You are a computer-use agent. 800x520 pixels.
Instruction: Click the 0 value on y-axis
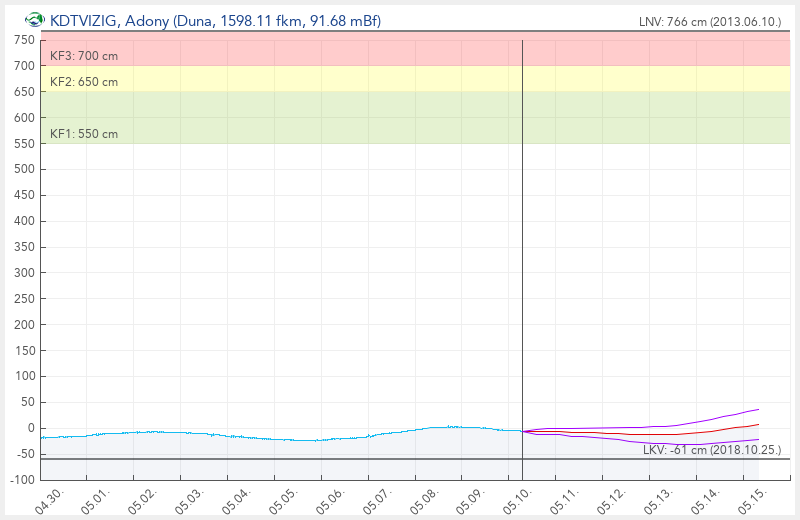tap(31, 428)
